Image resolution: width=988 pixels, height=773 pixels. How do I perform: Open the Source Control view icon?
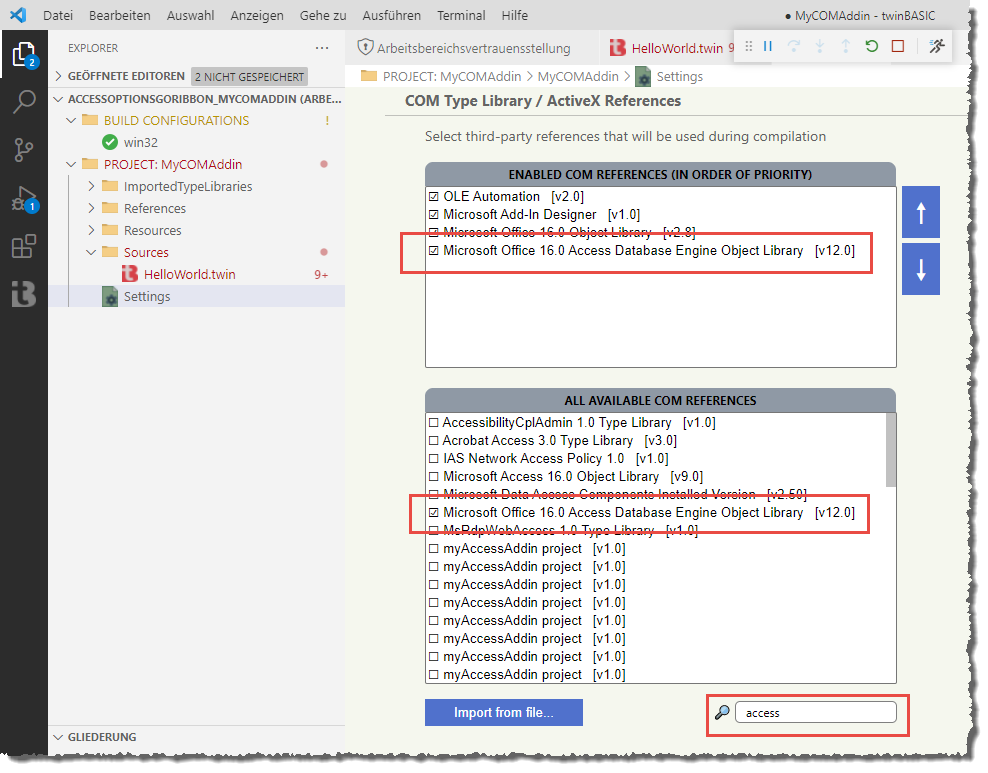[x=24, y=150]
